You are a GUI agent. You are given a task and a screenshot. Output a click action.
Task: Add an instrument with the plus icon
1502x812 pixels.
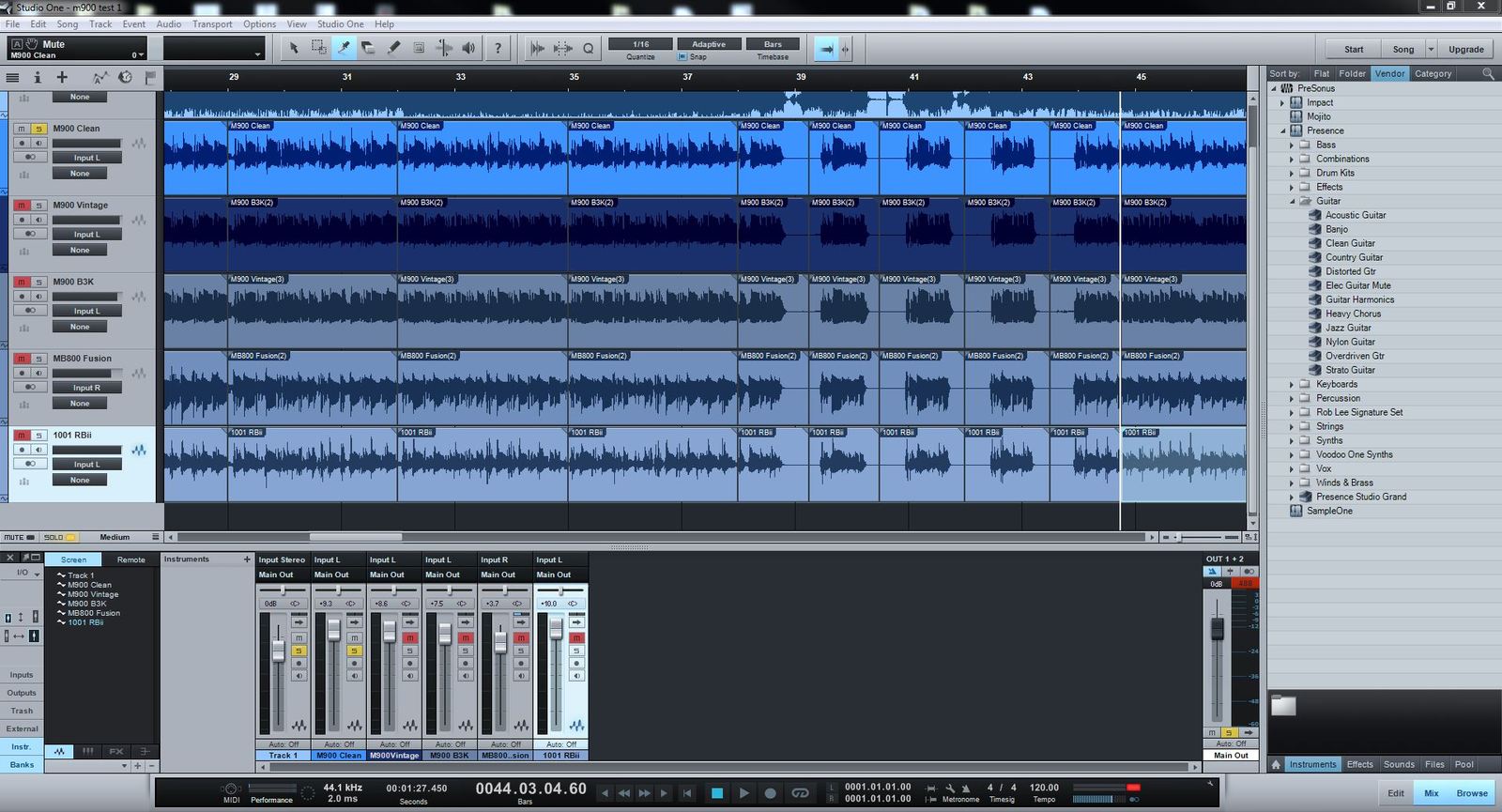click(248, 559)
